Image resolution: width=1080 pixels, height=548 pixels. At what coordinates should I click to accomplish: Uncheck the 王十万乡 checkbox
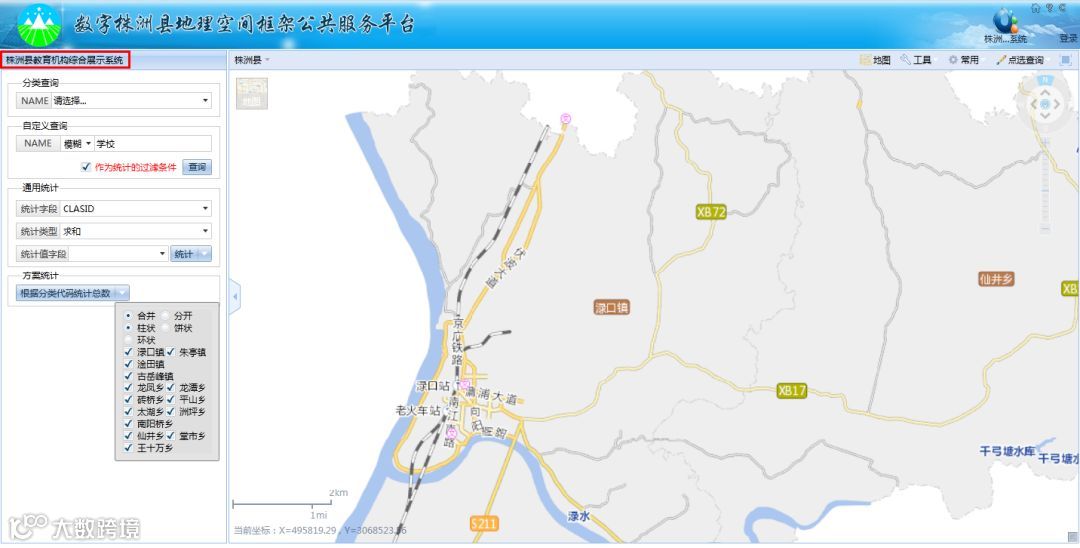(128, 447)
